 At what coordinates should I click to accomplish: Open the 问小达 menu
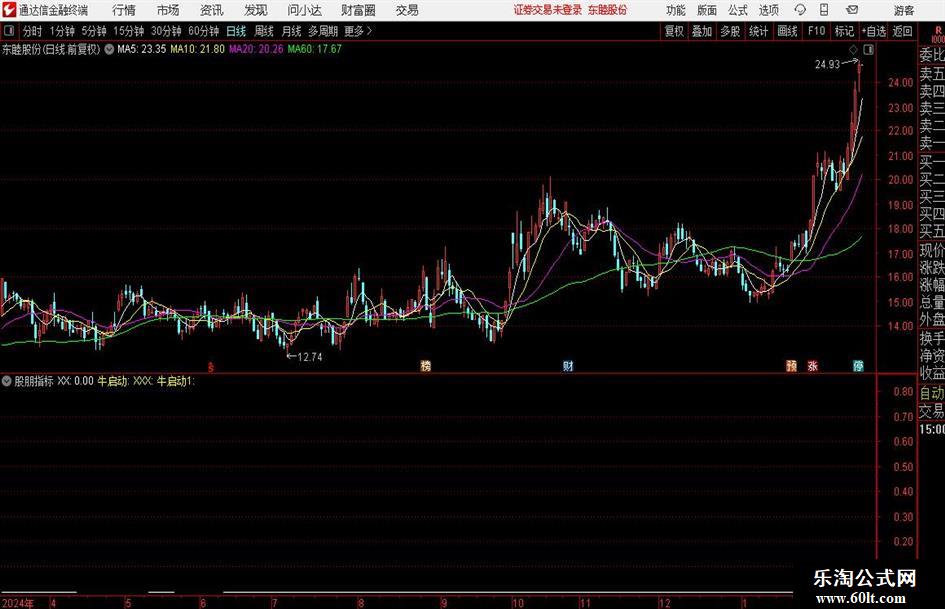coord(304,10)
